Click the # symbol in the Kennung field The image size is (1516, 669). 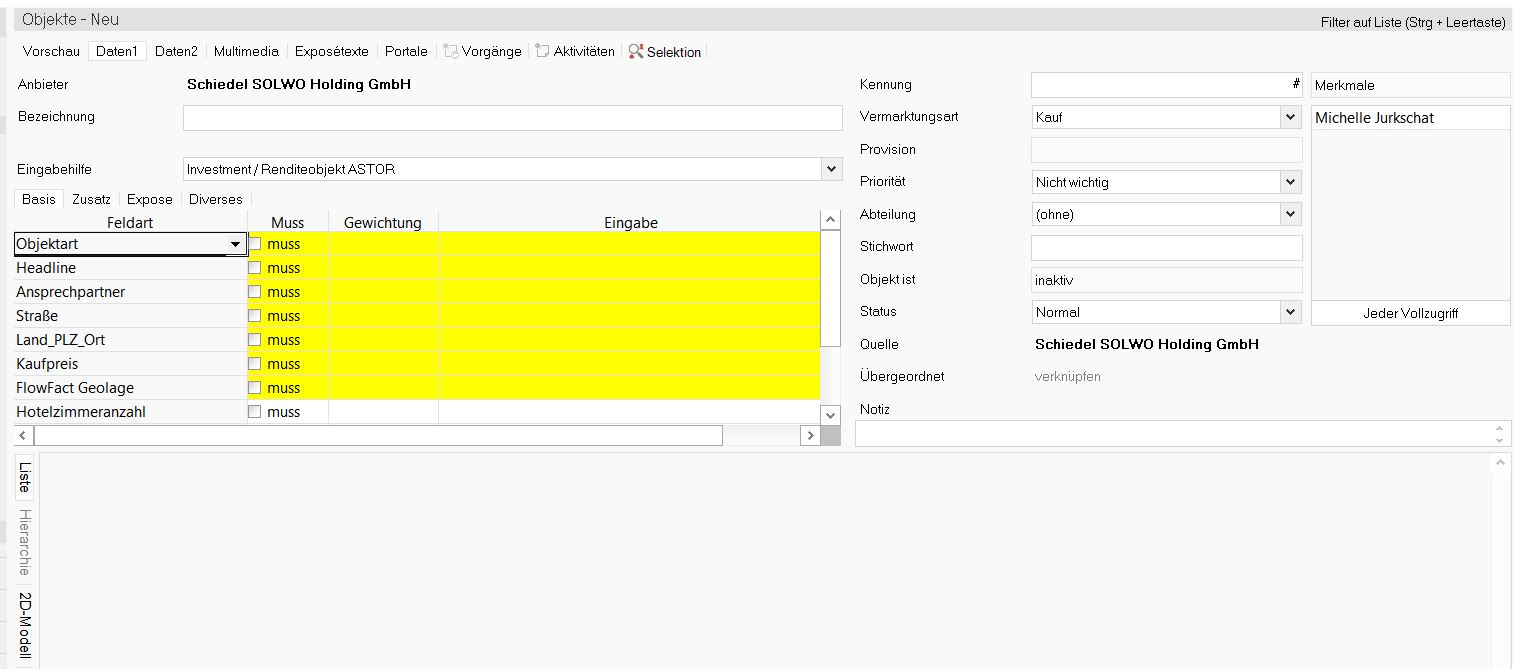(x=1296, y=85)
